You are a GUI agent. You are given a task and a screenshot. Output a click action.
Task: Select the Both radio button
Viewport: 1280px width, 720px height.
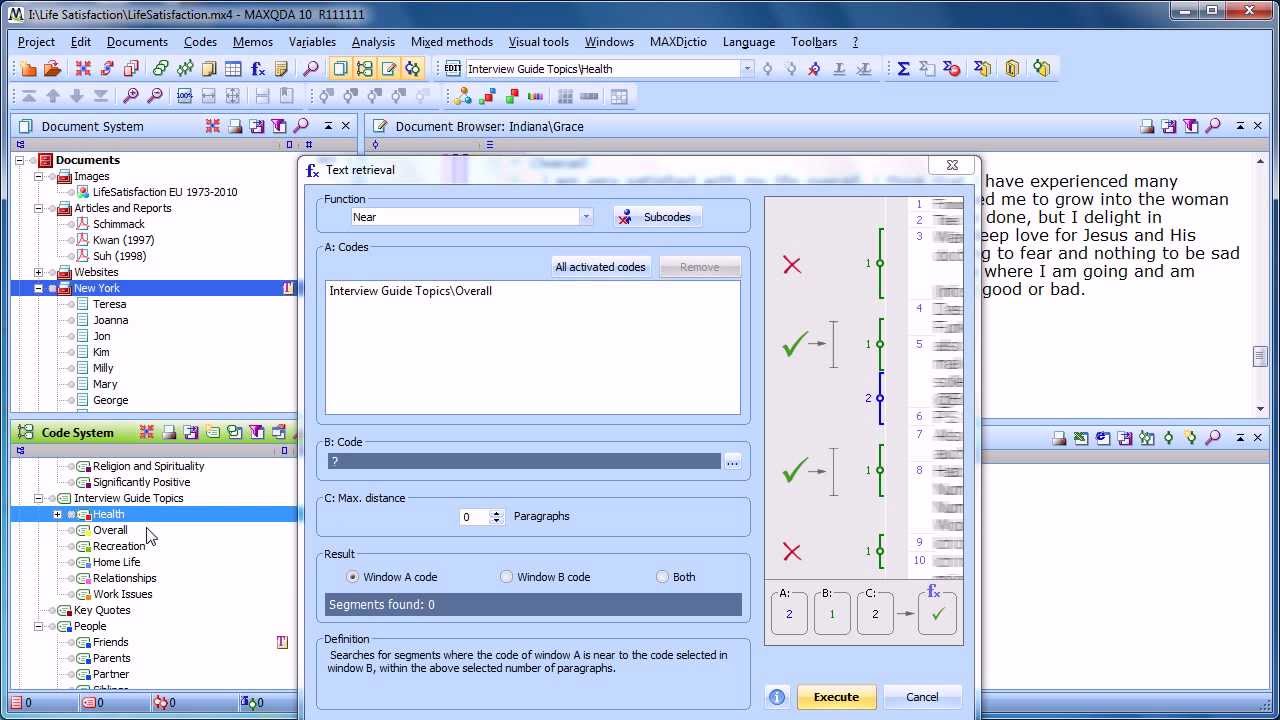click(x=662, y=577)
